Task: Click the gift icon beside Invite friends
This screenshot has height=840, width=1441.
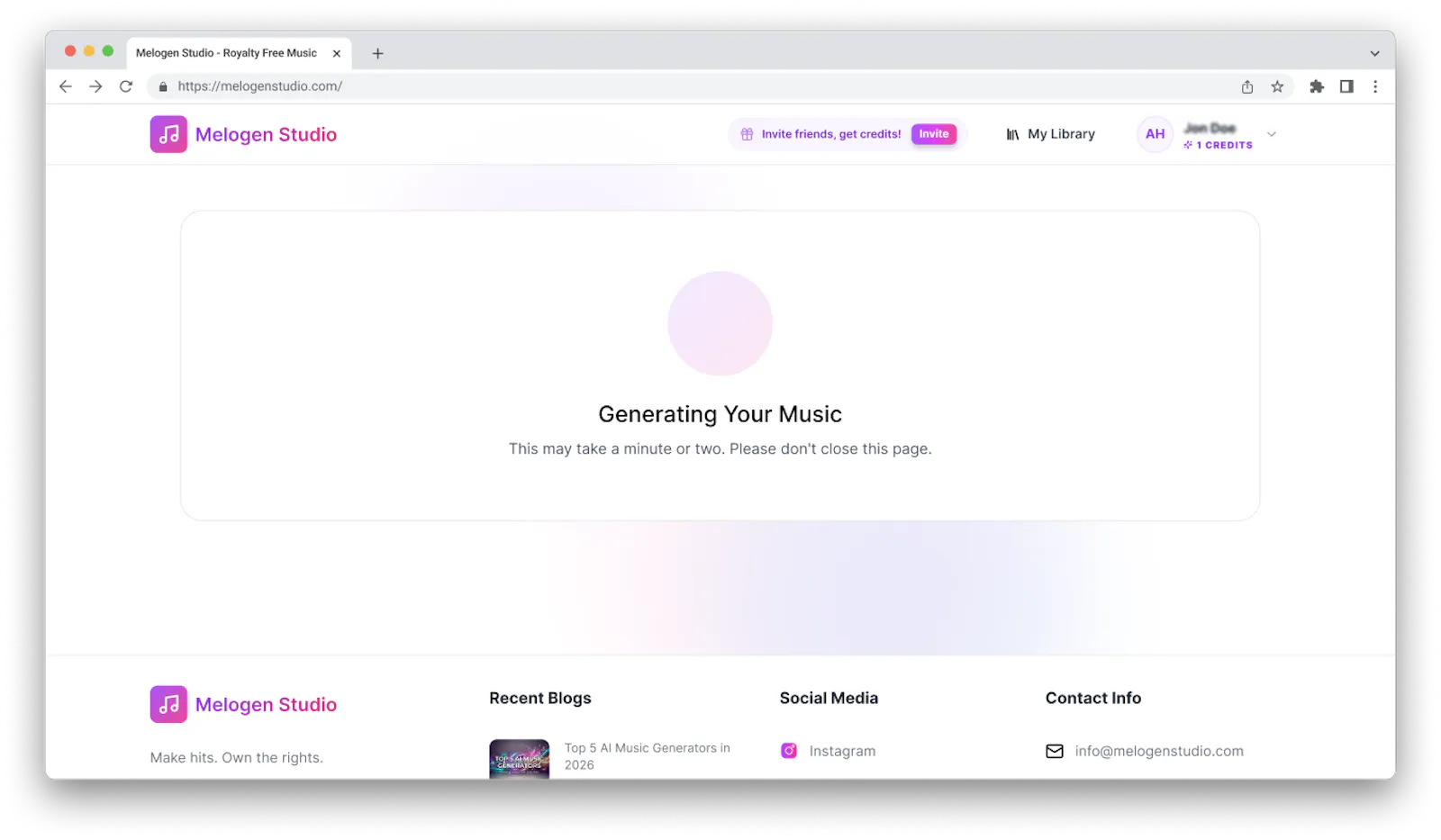Action: [x=747, y=134]
